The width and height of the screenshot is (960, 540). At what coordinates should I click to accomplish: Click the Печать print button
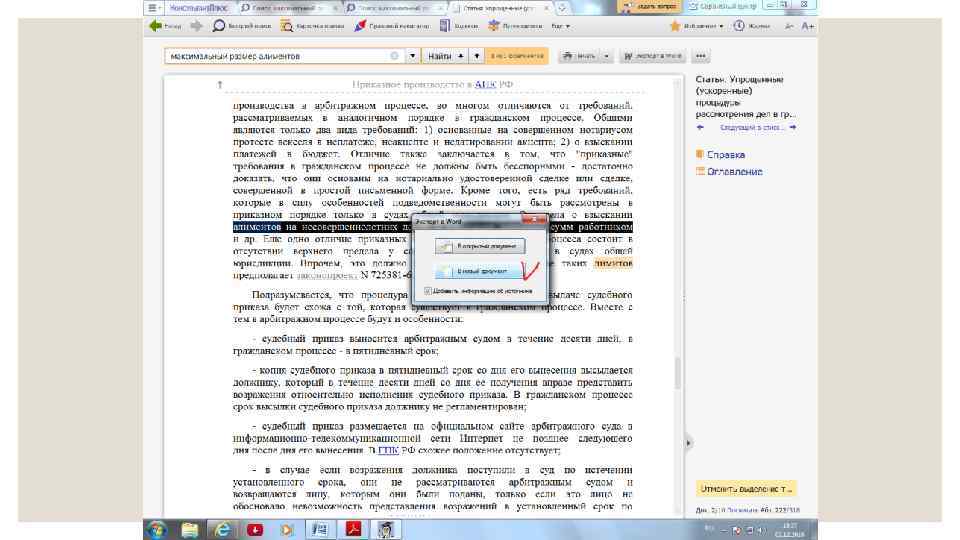(x=579, y=56)
